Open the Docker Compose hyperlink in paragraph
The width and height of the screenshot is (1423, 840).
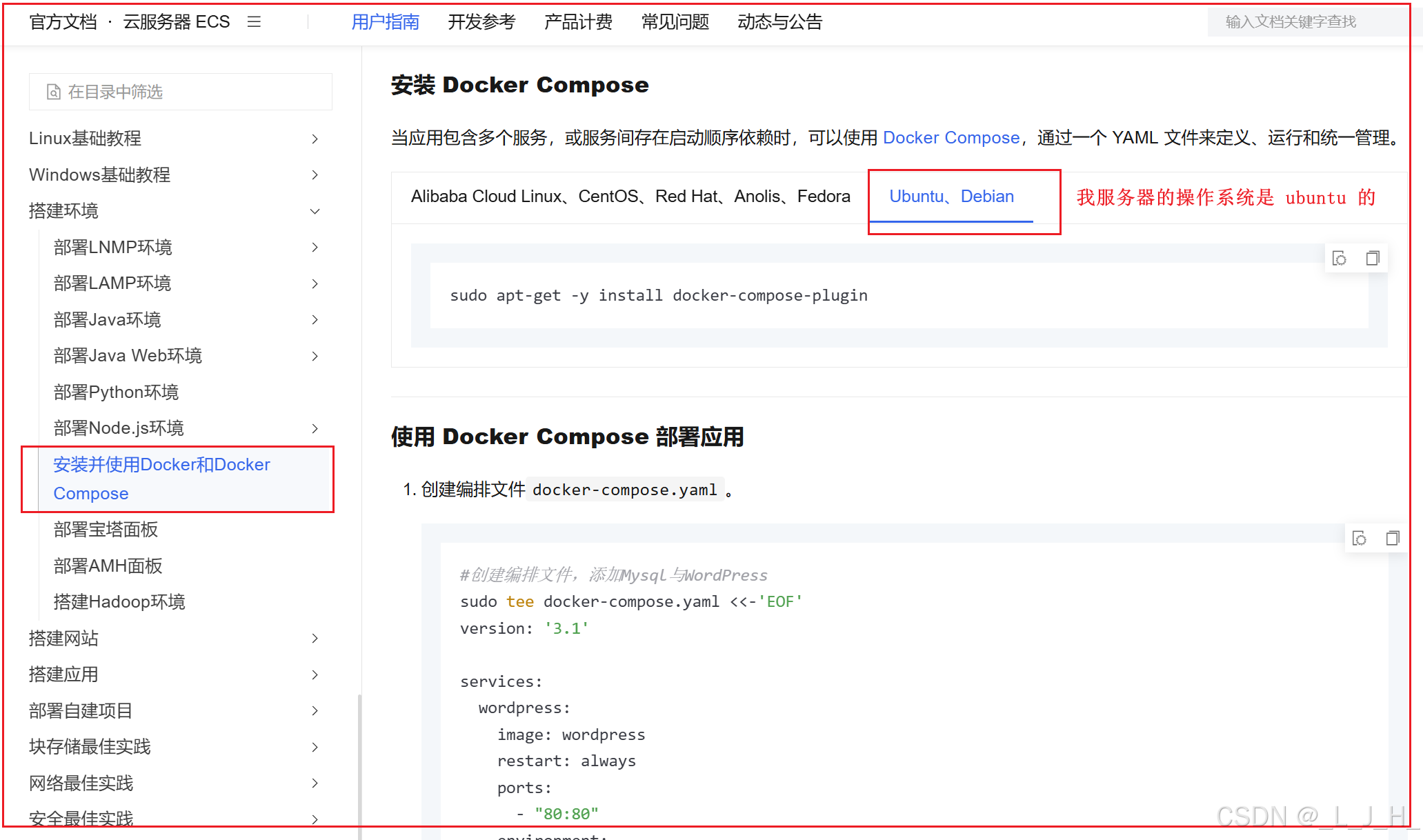pyautogui.click(x=951, y=138)
